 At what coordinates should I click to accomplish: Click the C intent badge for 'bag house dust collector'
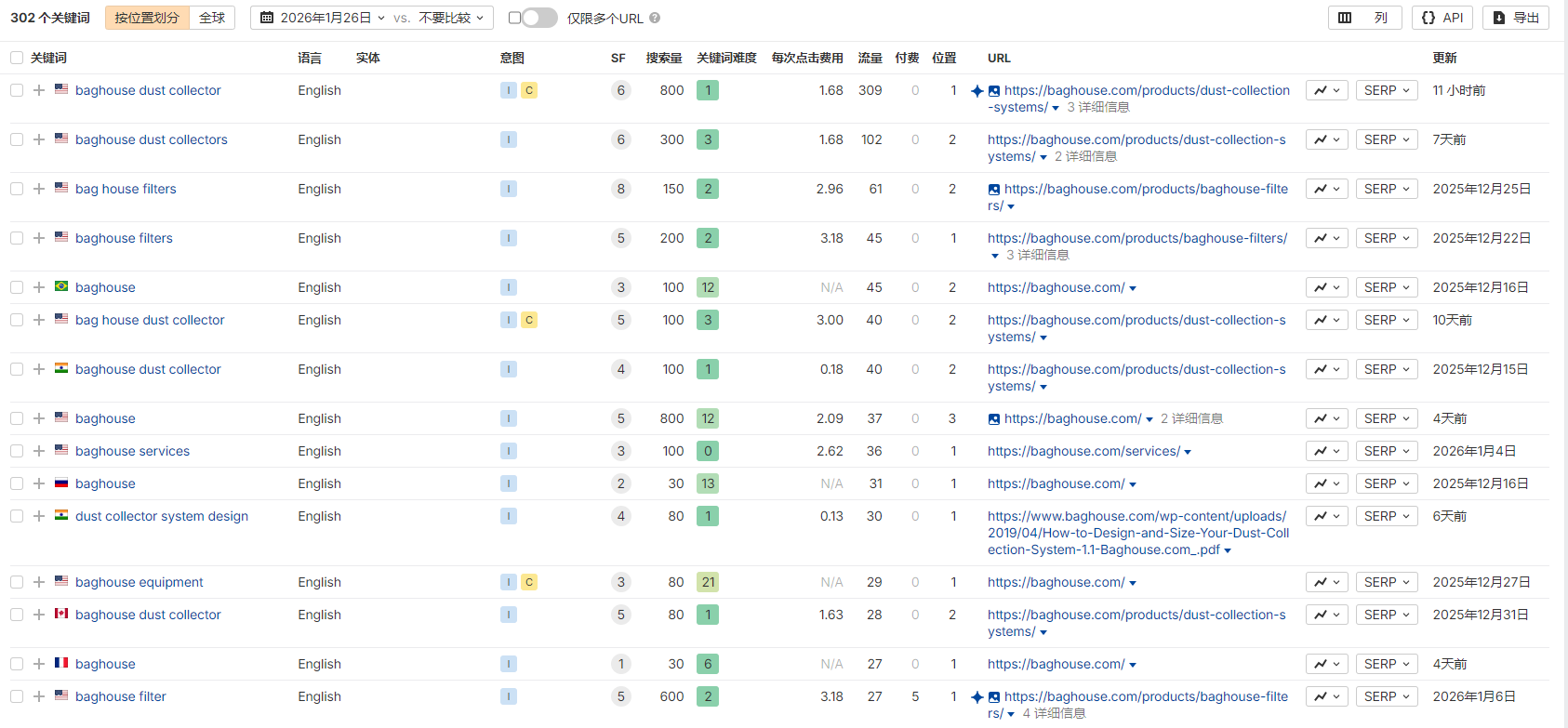click(x=529, y=320)
